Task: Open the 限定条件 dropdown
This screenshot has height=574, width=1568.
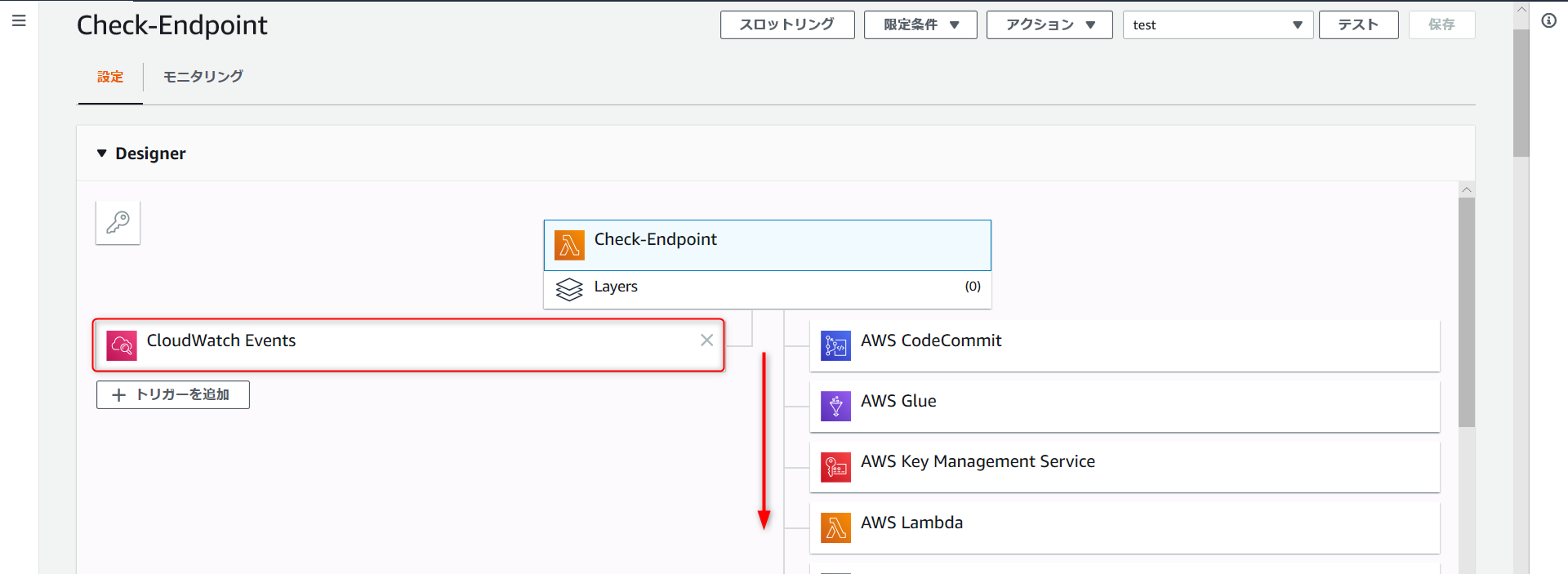Action: (x=920, y=24)
